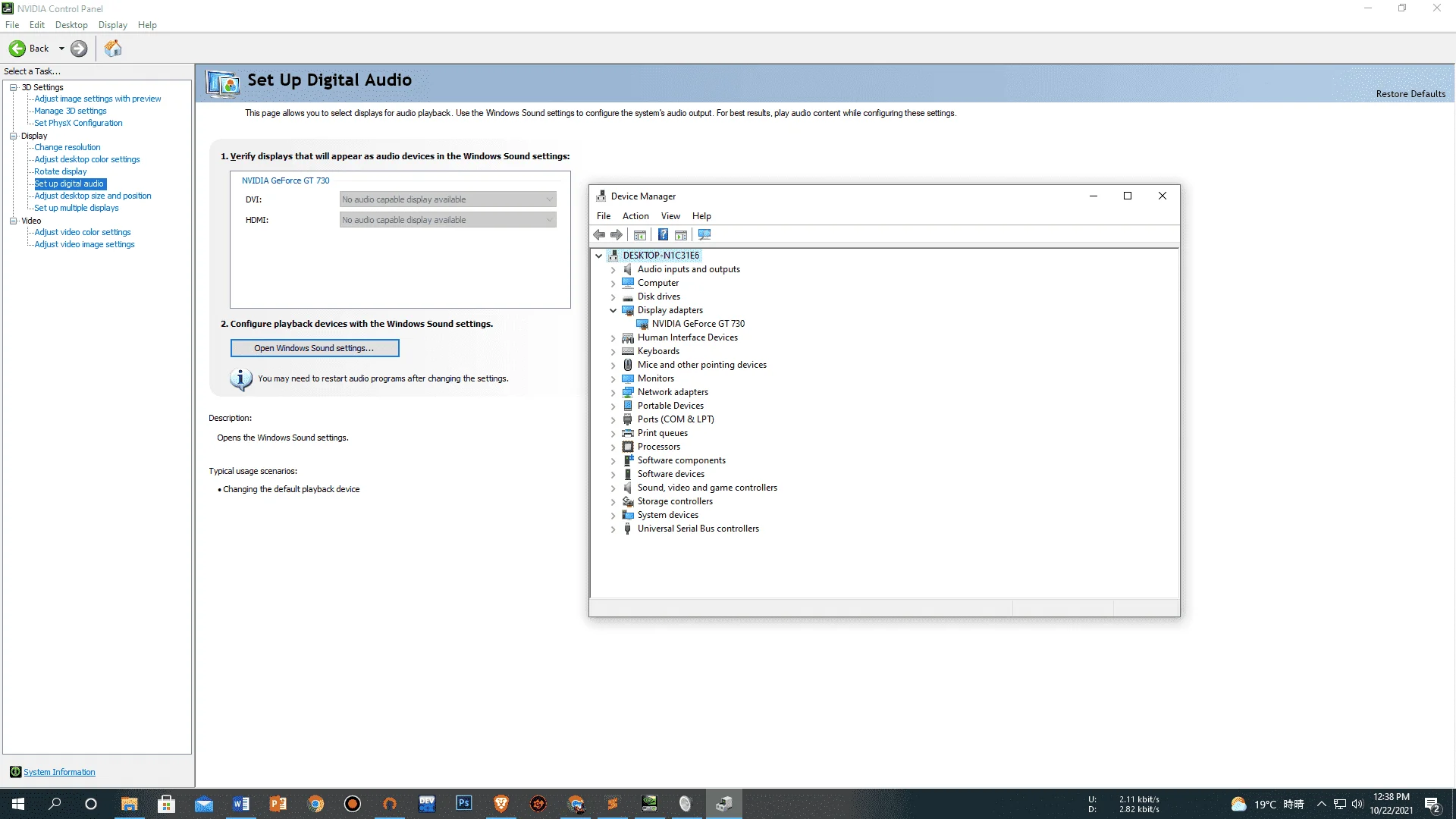Viewport: 1456px width, 819px height.
Task: Click Restore Defaults
Action: coord(1410,94)
